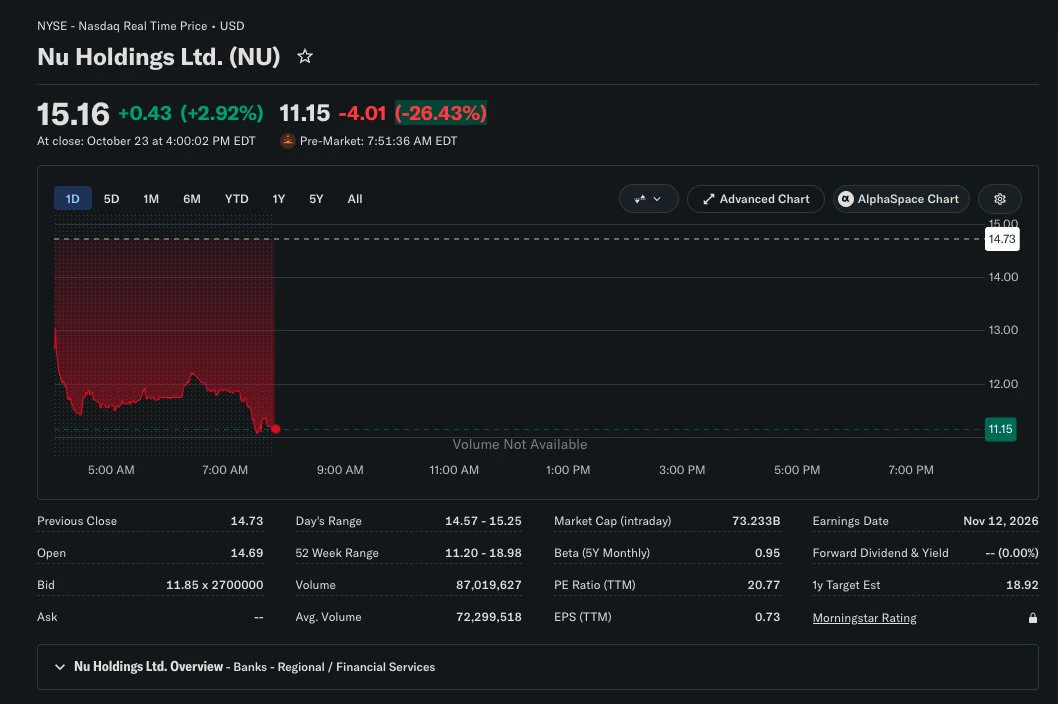Open the AlphaSpace Chart

point(901,199)
